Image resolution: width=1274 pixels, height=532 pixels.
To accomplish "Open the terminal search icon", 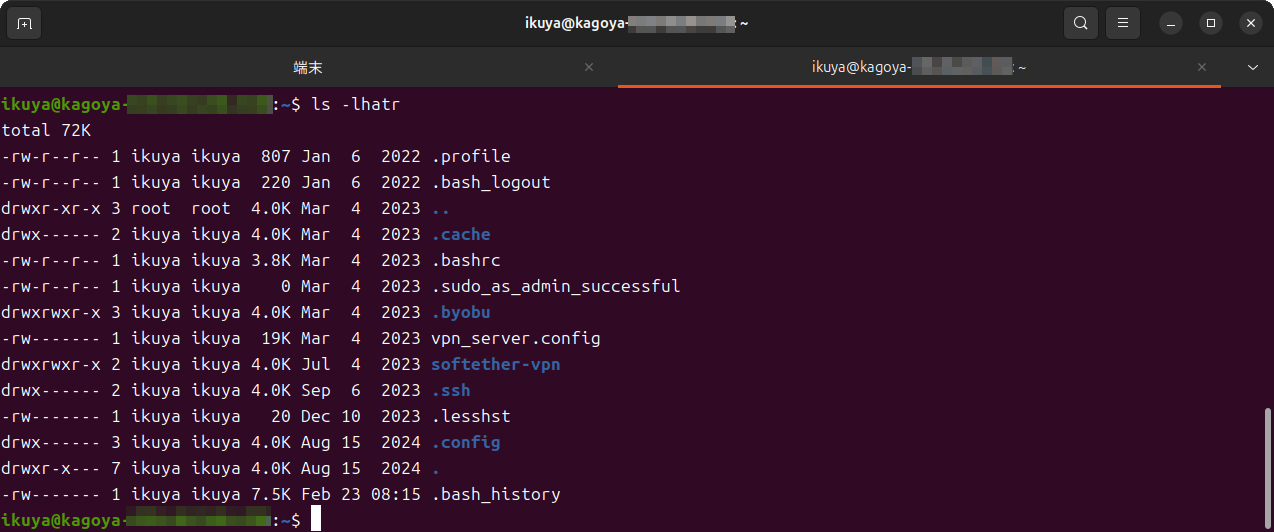I will pyautogui.click(x=1080, y=23).
